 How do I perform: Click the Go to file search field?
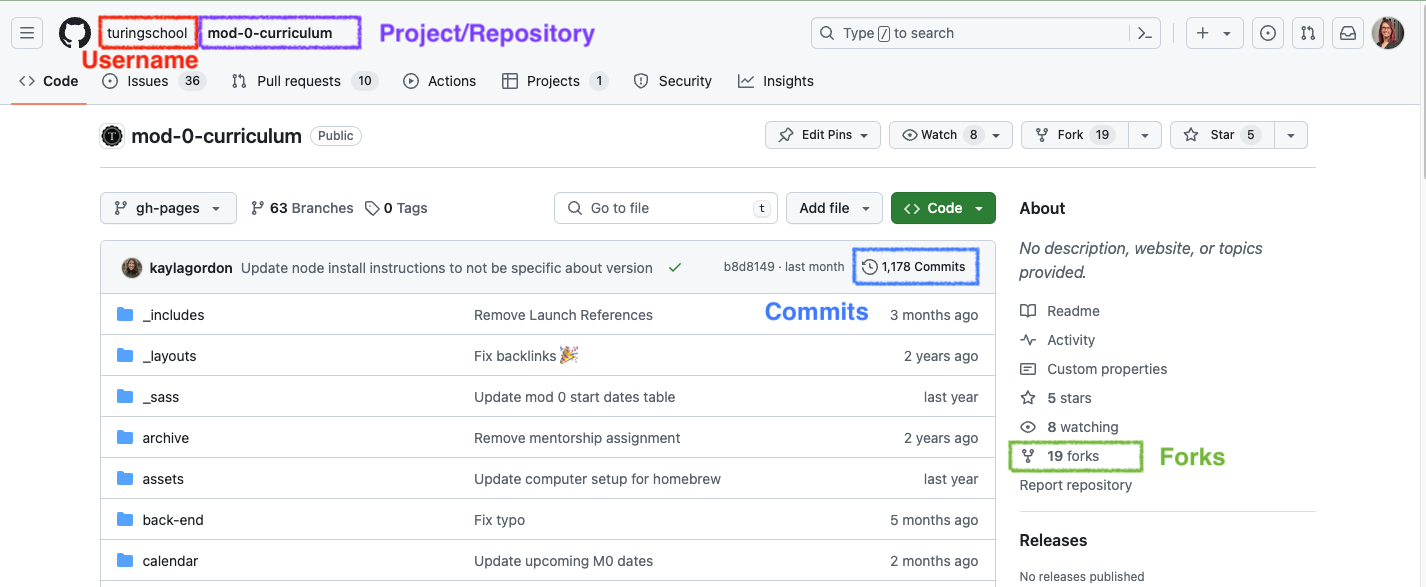665,208
